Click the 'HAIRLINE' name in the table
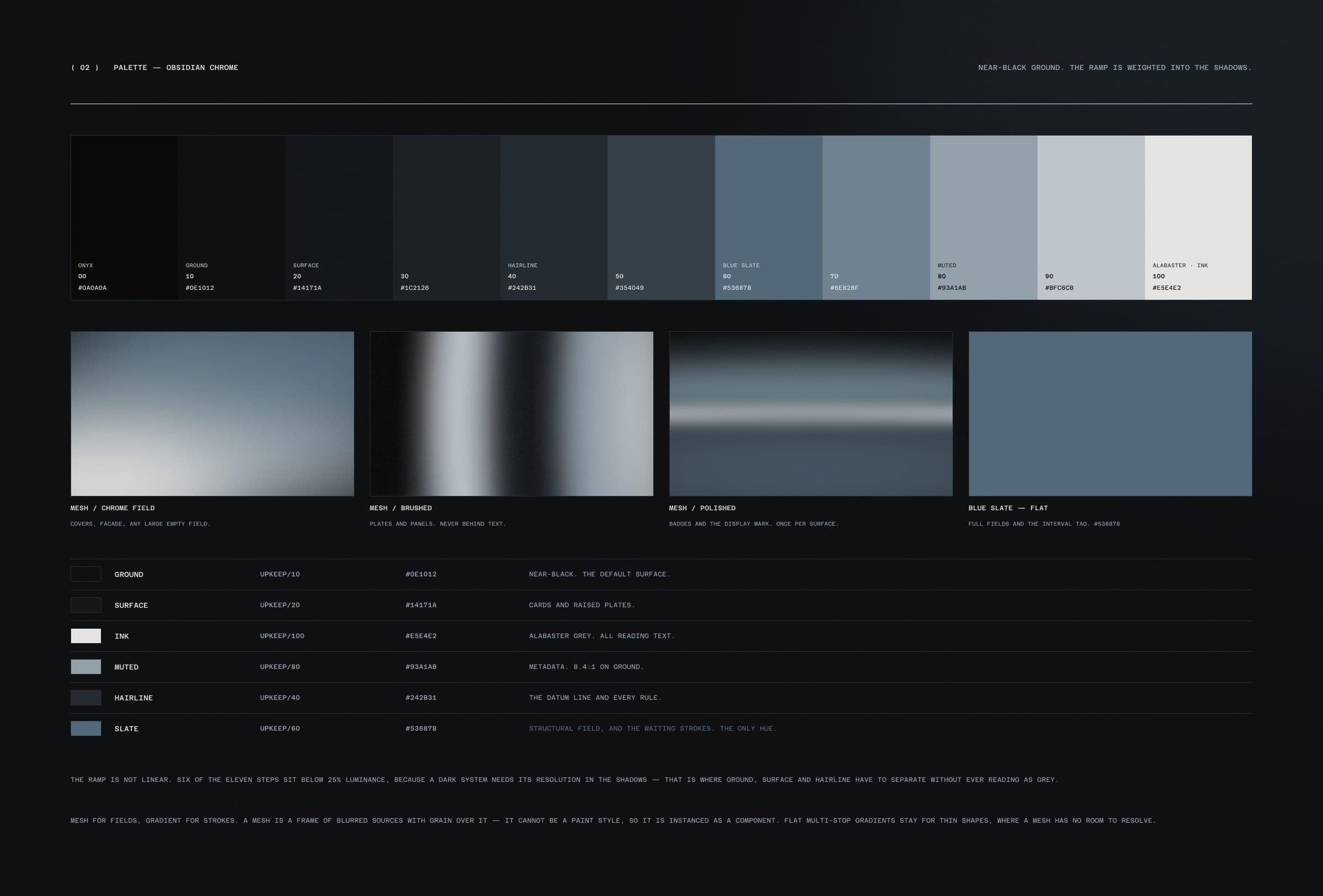Screen dimensions: 1323x896 click(134, 698)
